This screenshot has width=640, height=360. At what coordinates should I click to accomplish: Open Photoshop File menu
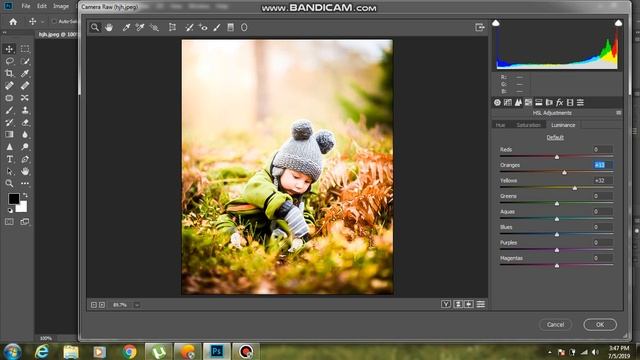click(x=26, y=6)
